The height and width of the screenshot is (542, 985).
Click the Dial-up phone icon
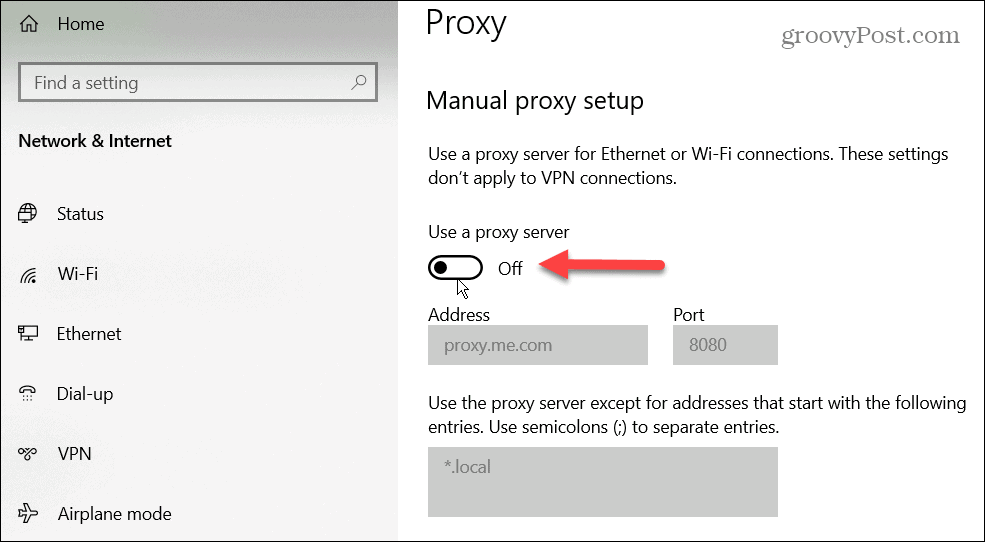[28, 394]
